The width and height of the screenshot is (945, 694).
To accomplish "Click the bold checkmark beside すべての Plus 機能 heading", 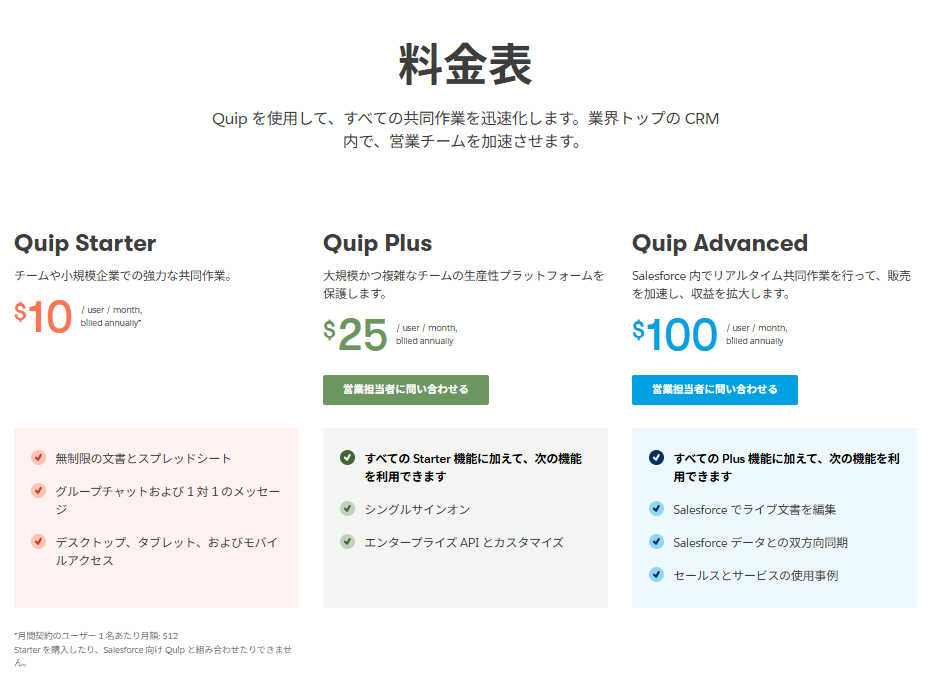I will [655, 457].
